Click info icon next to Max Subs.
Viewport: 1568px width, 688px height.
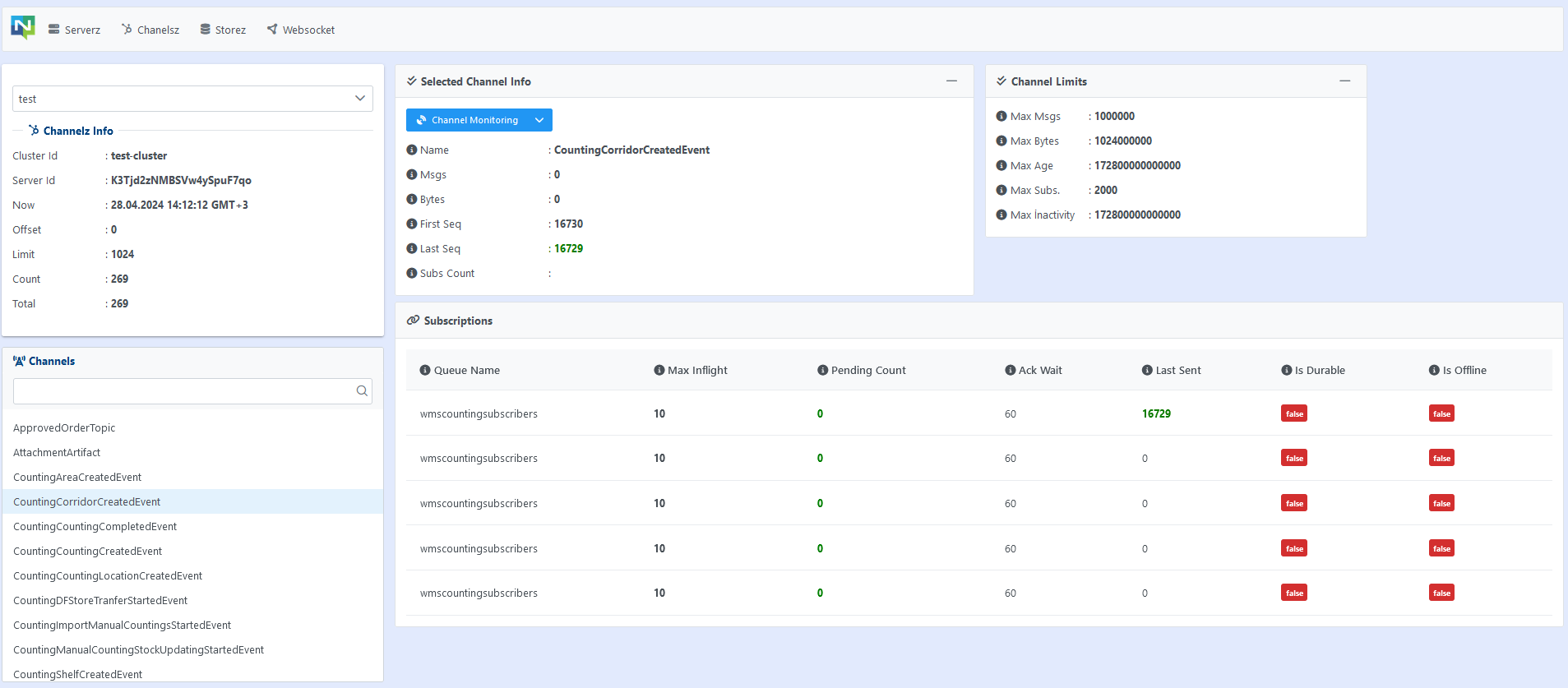click(x=1001, y=190)
